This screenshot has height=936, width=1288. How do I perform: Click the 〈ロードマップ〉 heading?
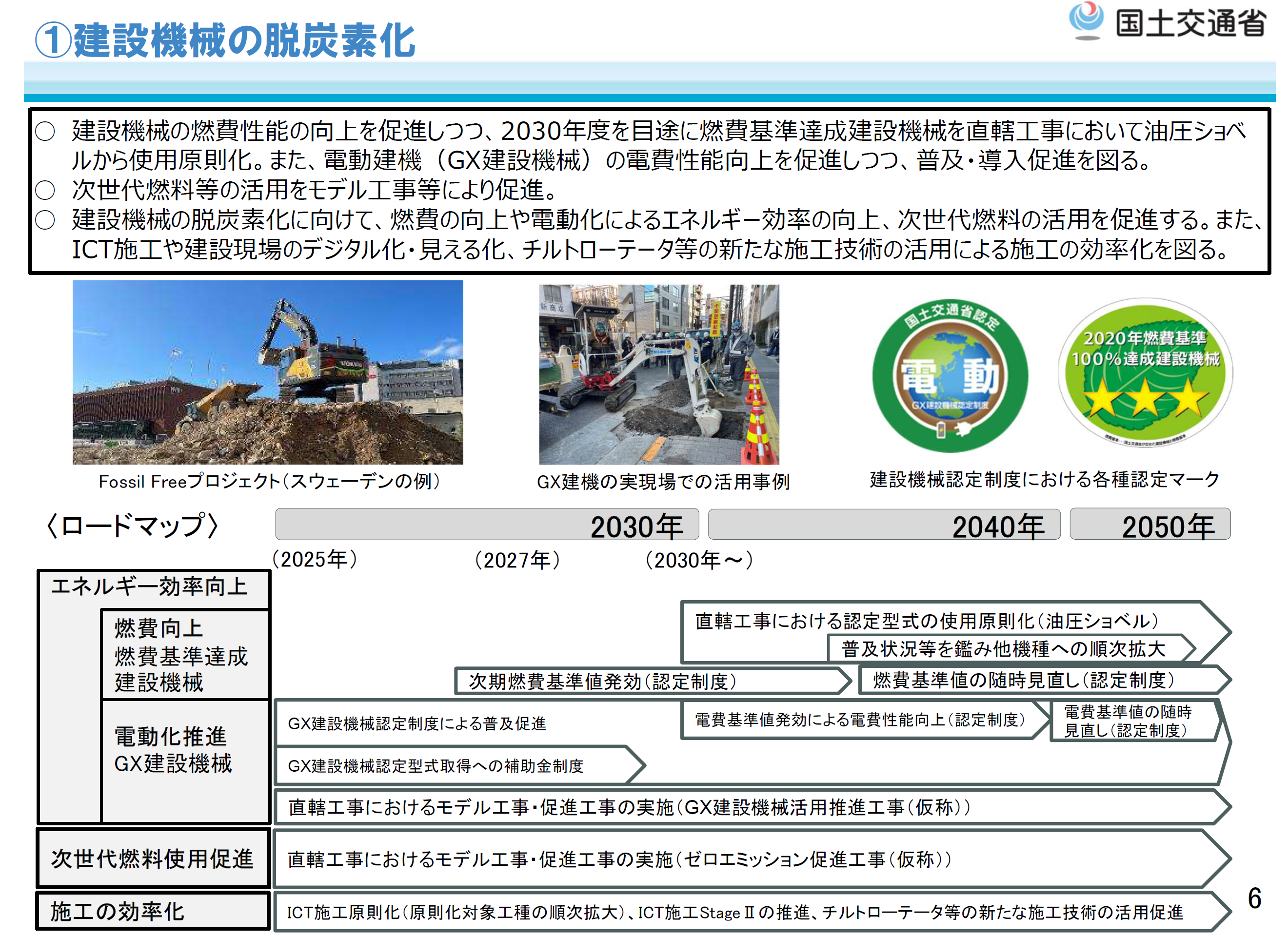(x=132, y=526)
